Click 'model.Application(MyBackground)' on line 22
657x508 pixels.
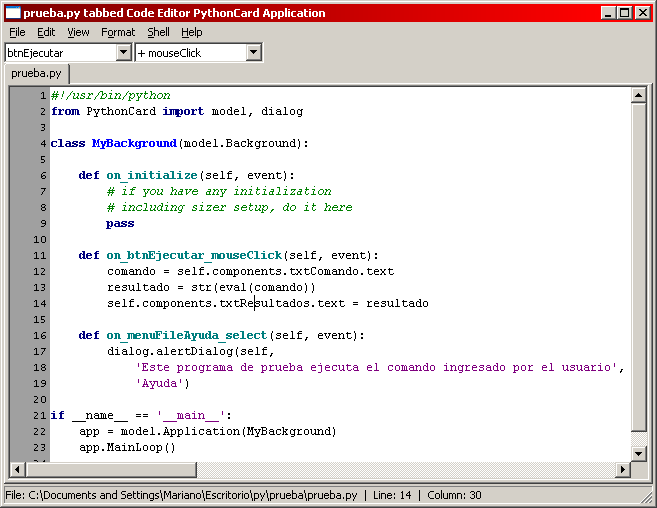point(228,431)
